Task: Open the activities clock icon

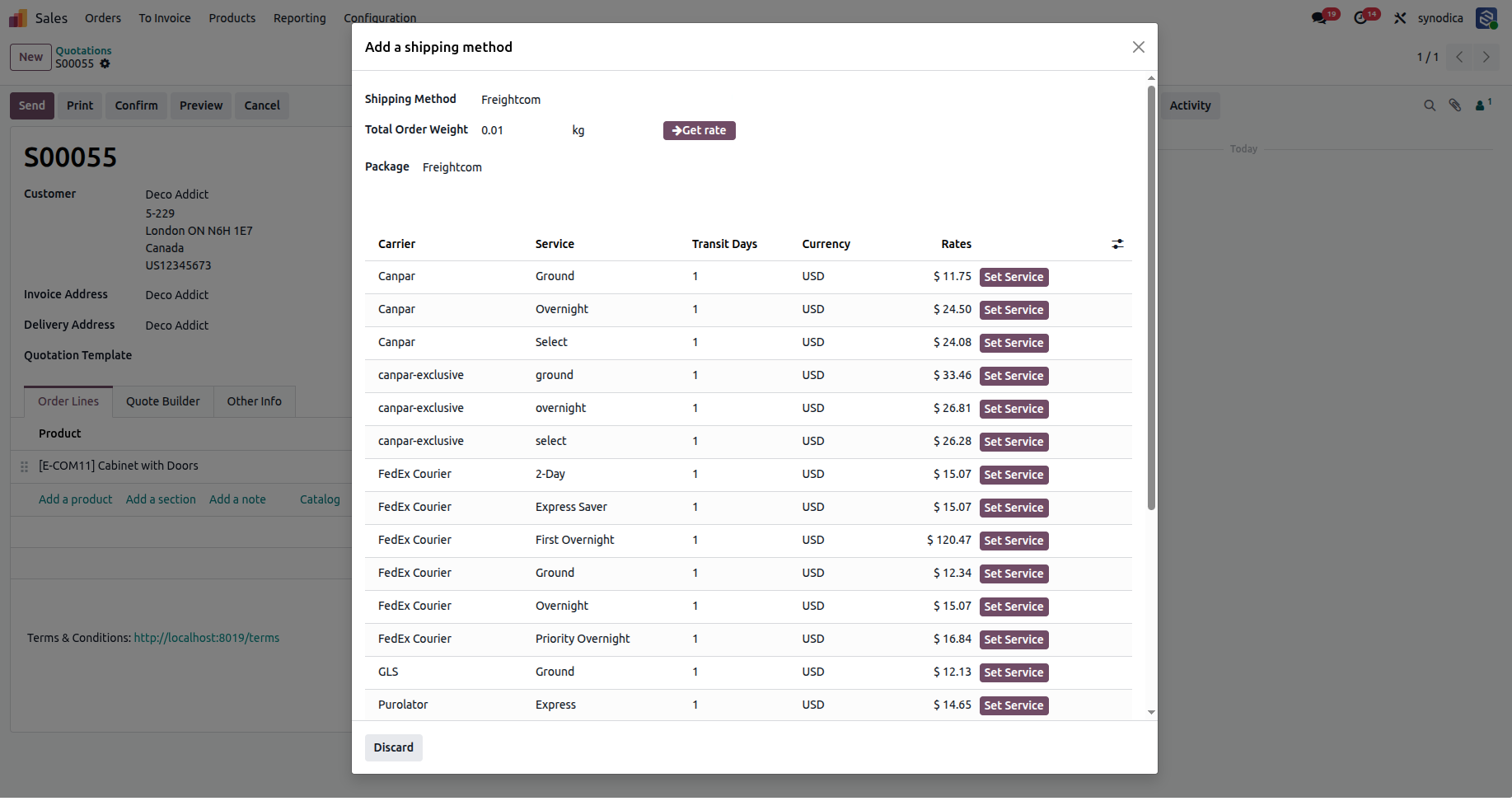Action: [1360, 18]
